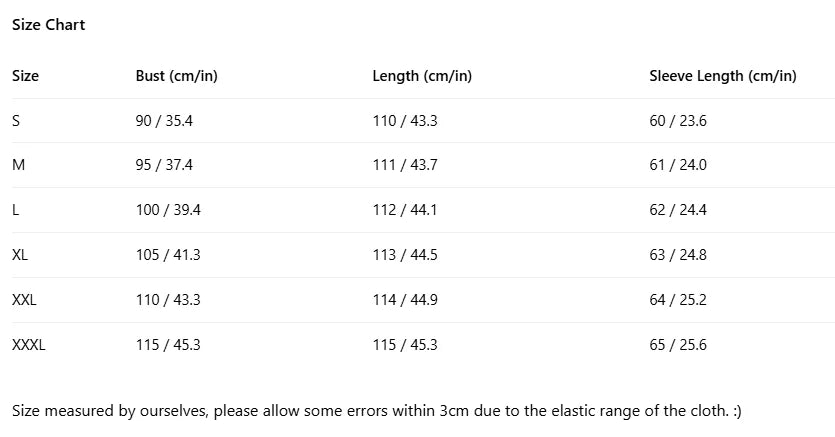Image resolution: width=835 pixels, height=437 pixels.
Task: Click the Bust (cm/in) column header
Action: click(176, 76)
